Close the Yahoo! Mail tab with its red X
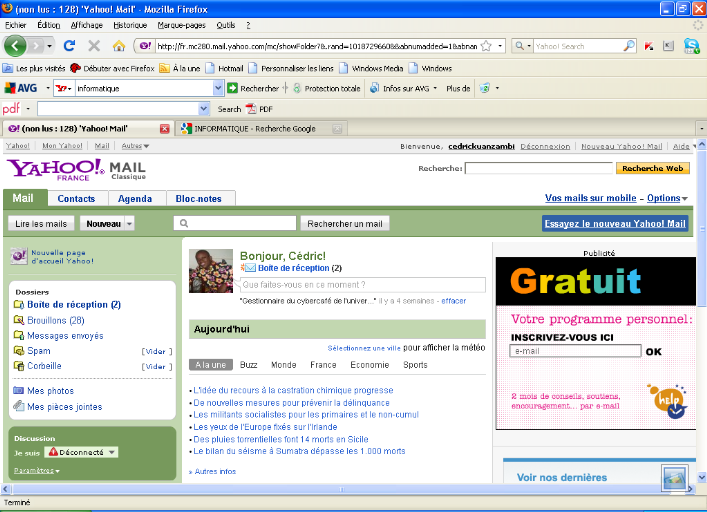Image resolution: width=707 pixels, height=512 pixels. pyautogui.click(x=165, y=129)
